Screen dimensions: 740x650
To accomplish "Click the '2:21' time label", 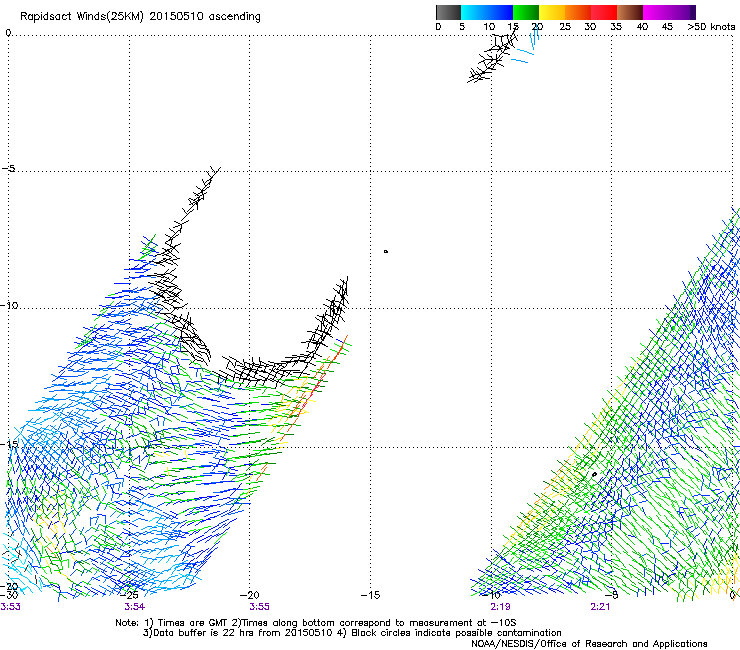I will coord(600,607).
